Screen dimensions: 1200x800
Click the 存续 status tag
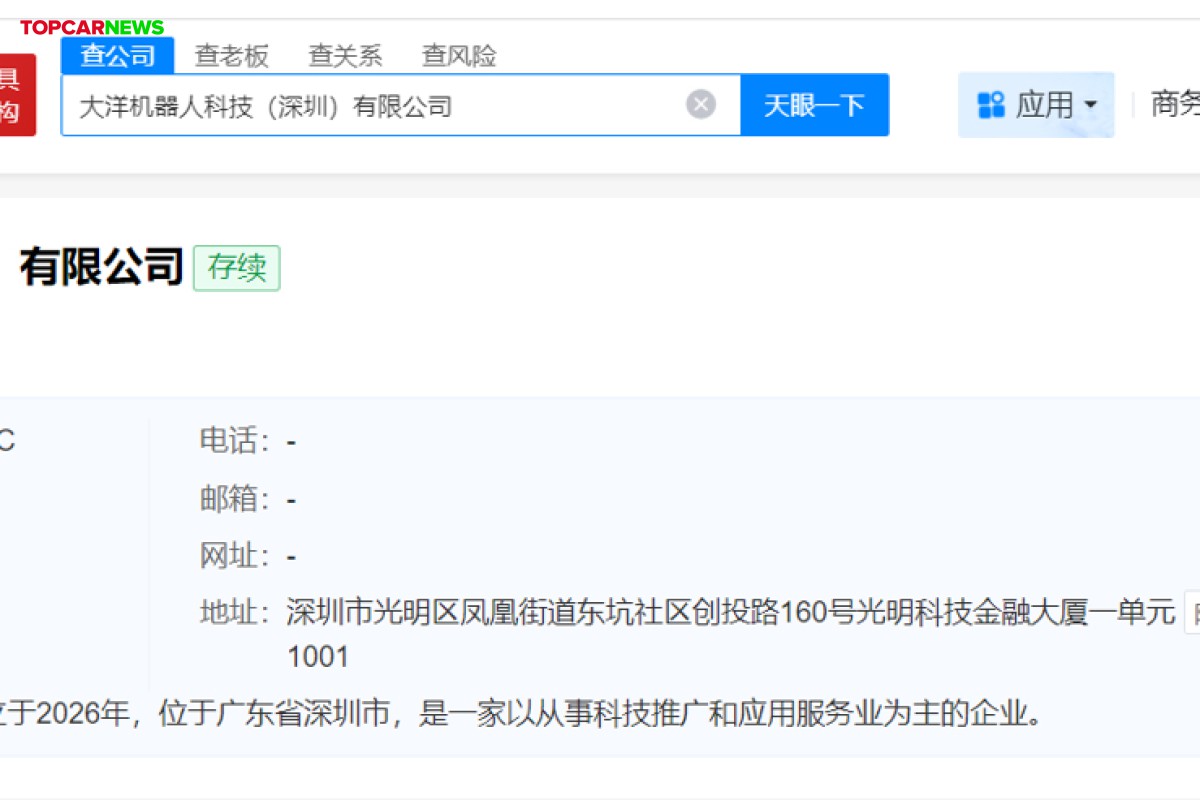tap(237, 268)
